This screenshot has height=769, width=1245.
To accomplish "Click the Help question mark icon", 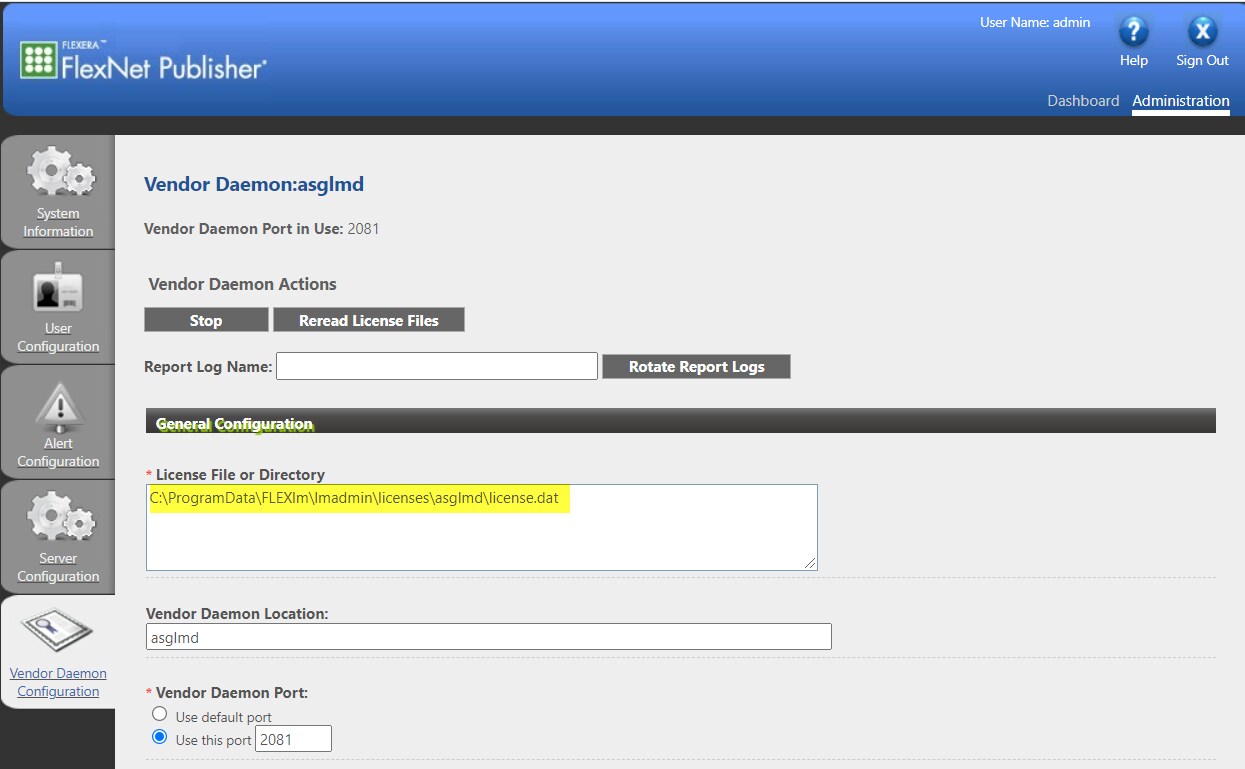I will [x=1133, y=32].
